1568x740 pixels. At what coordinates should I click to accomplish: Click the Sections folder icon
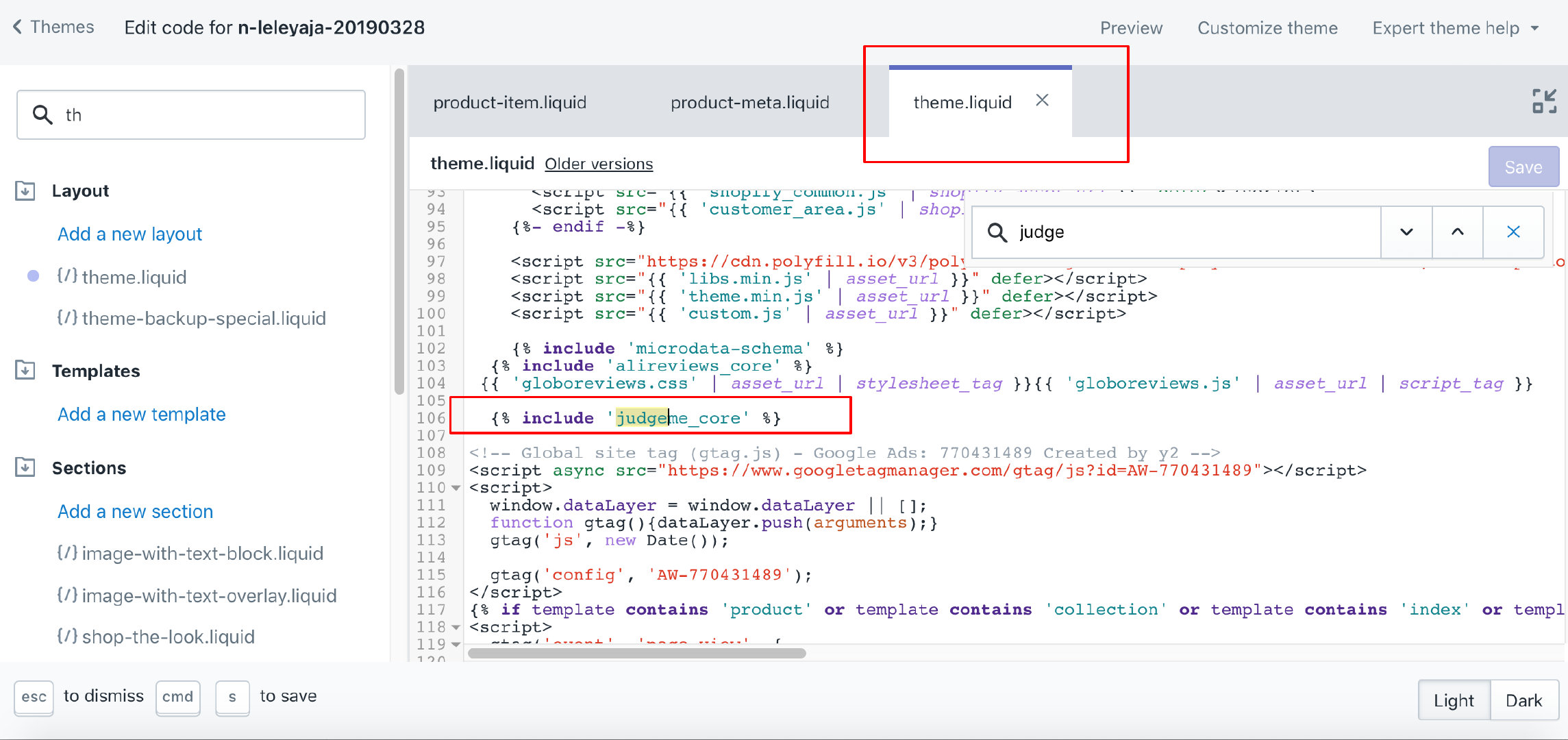click(25, 468)
